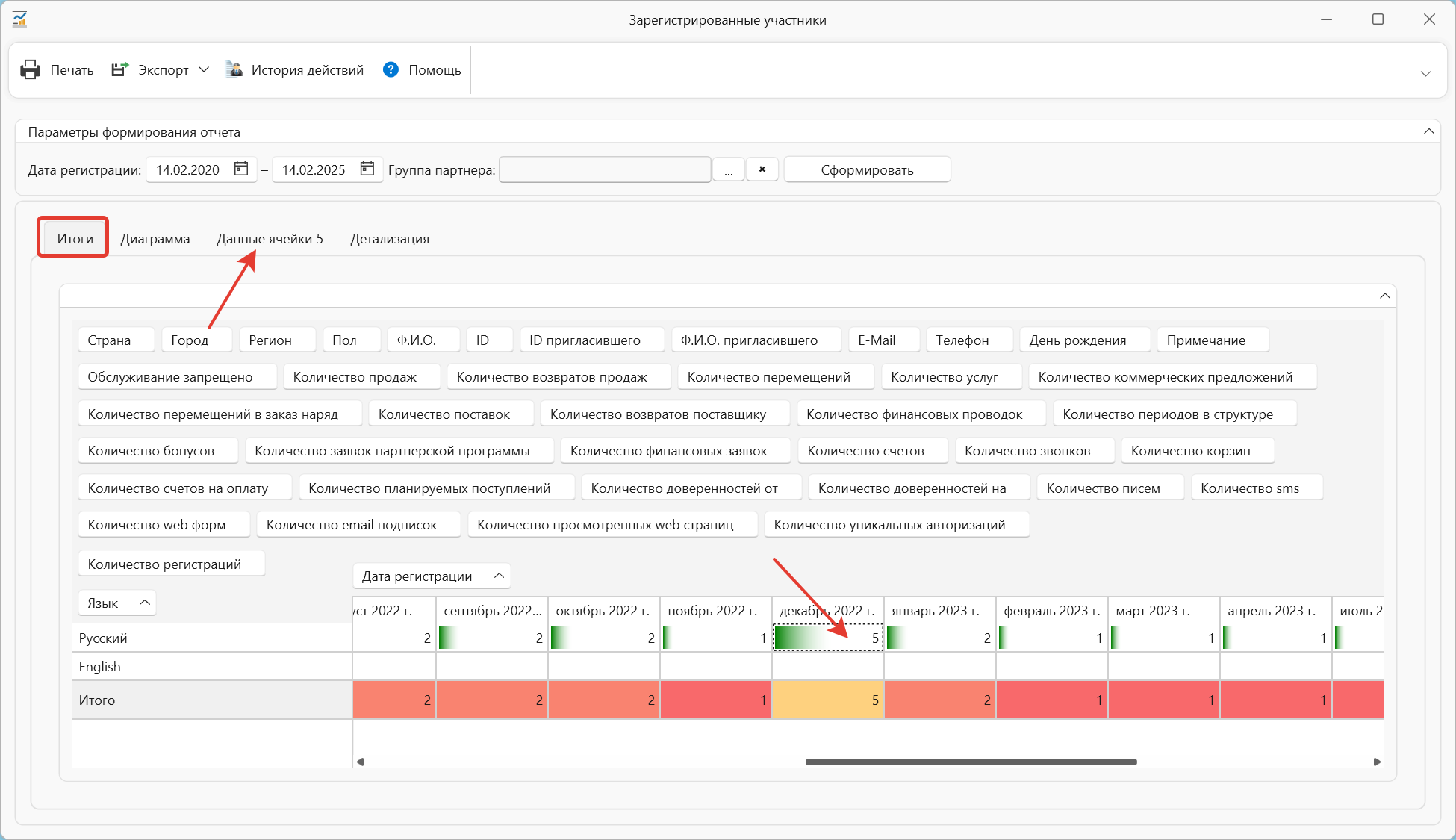The width and height of the screenshot is (1456, 840).
Task: Select Количество писем field
Action: coord(1110,488)
